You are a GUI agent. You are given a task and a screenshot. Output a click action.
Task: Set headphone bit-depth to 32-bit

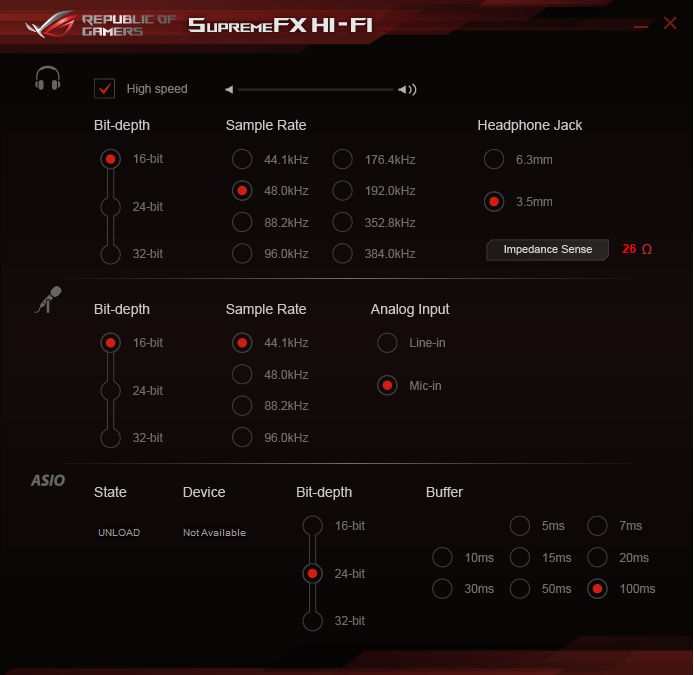(x=110, y=254)
